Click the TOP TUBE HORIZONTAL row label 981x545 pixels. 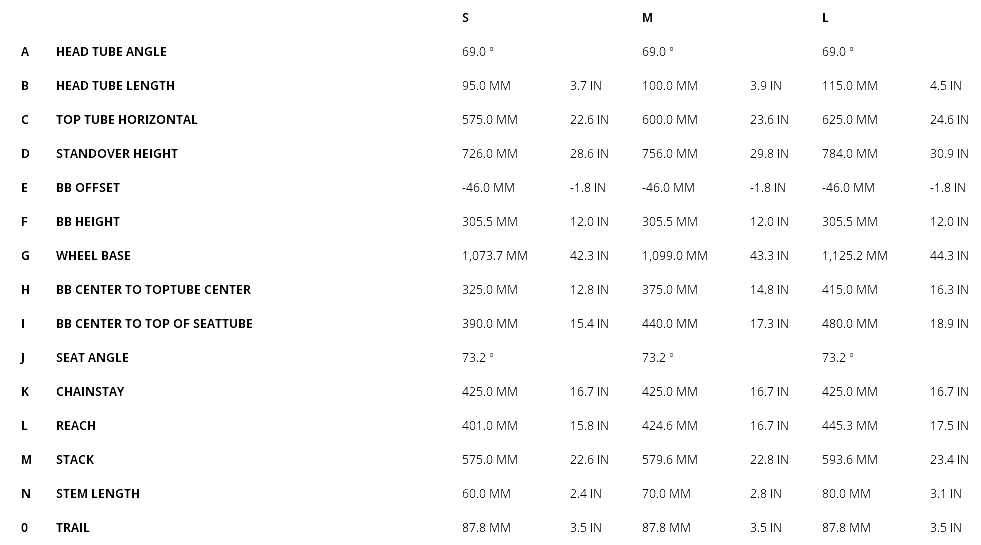[x=127, y=120]
